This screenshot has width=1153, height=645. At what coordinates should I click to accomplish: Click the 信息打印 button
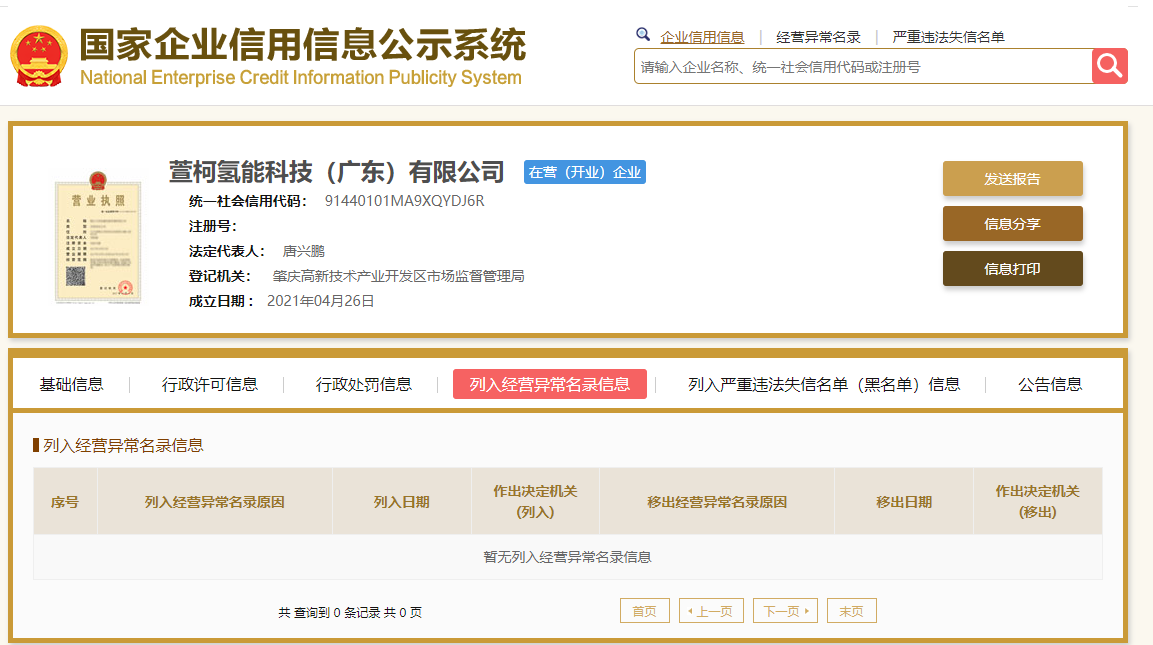tap(1013, 268)
